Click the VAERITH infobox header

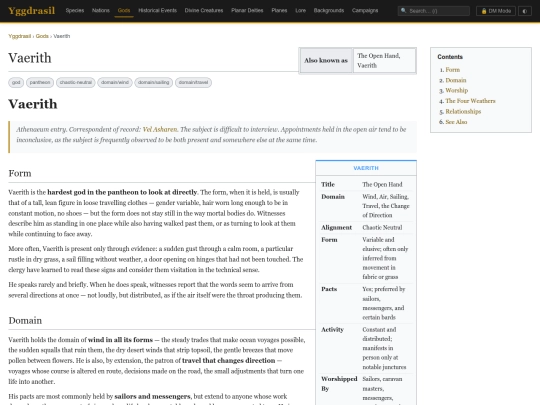366,168
